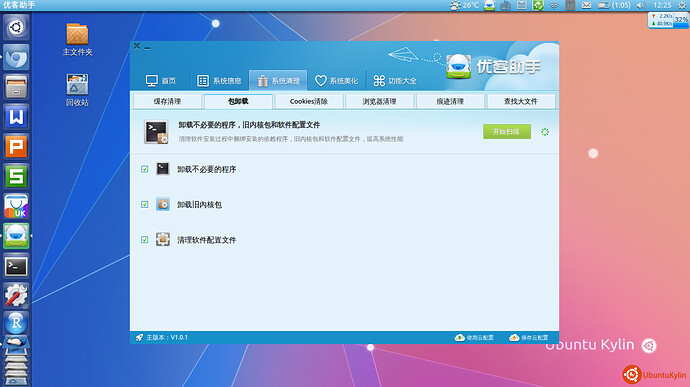Open the 浏览器清理 sub-tab

pos(379,101)
